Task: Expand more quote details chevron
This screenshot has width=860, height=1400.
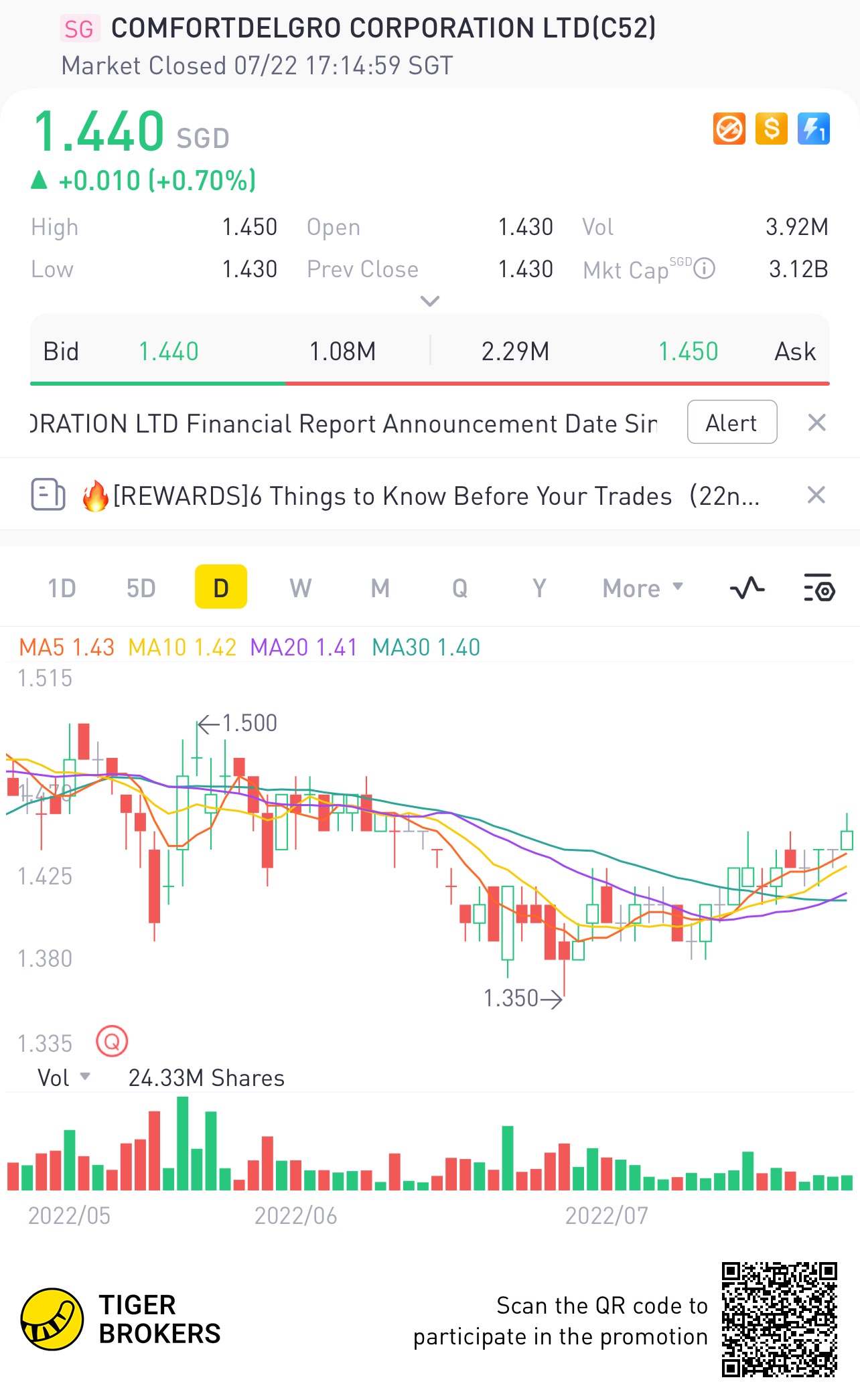Action: click(430, 301)
